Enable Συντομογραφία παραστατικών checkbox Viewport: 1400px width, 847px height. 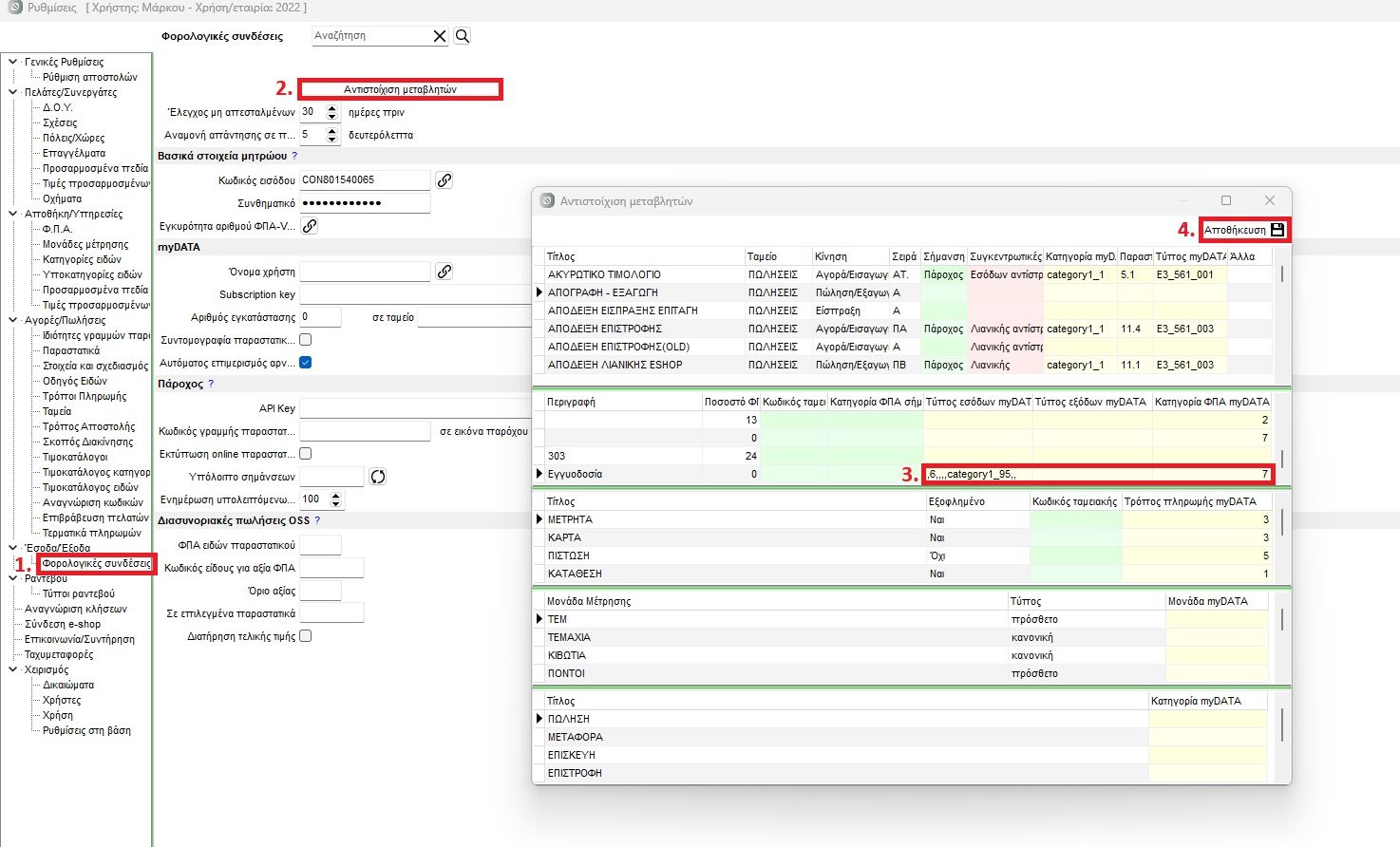(306, 340)
